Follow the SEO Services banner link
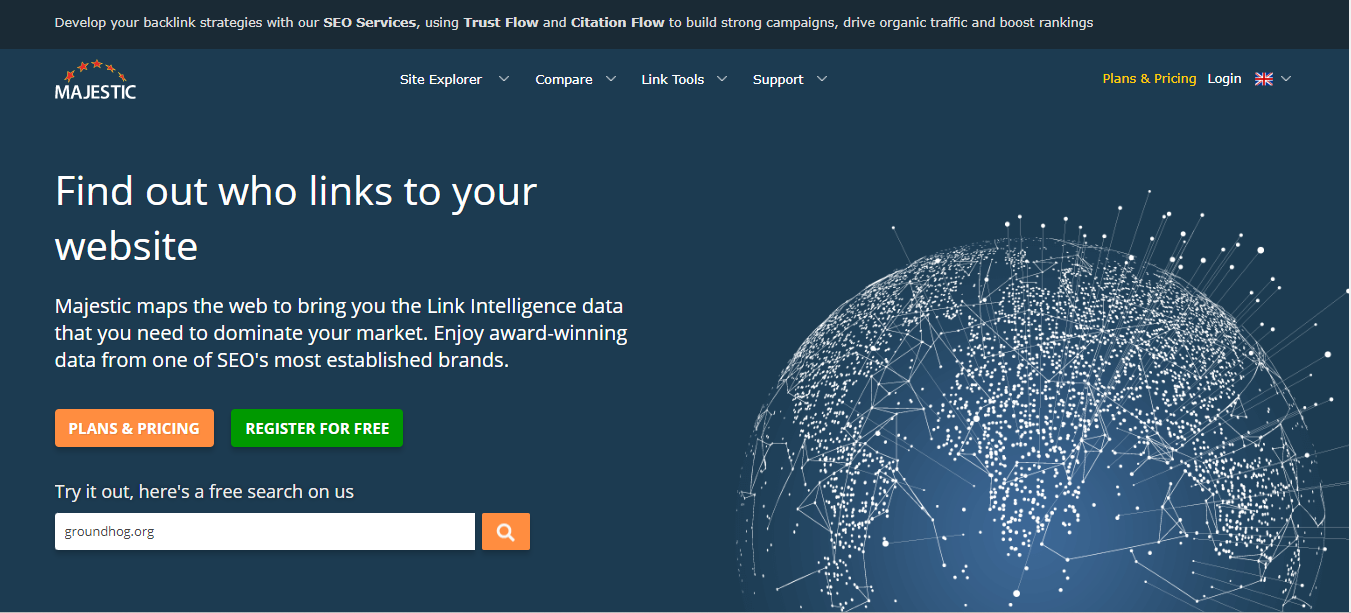 [x=371, y=22]
